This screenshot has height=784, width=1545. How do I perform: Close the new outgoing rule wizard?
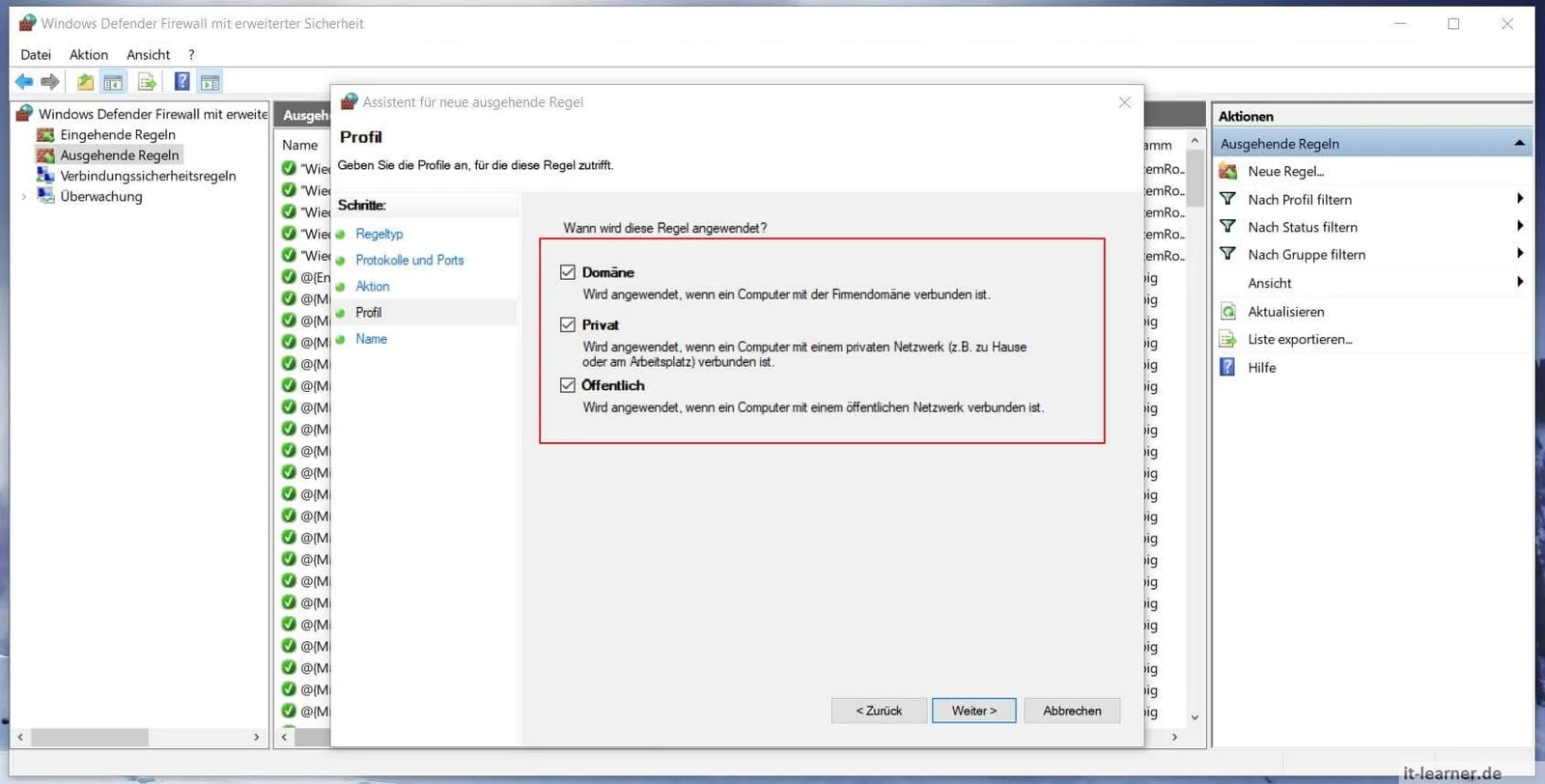coord(1124,102)
